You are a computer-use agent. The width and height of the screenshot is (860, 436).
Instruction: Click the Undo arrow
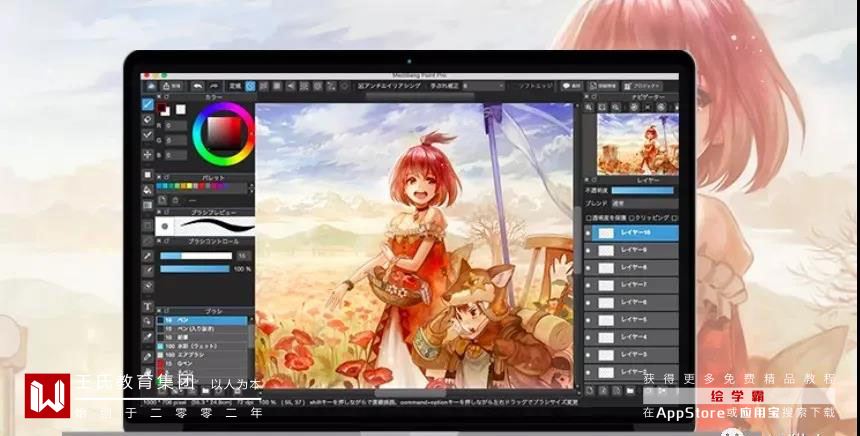(x=197, y=86)
